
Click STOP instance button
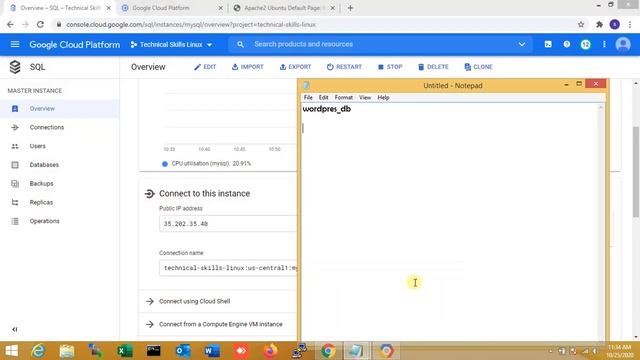pyautogui.click(x=390, y=67)
